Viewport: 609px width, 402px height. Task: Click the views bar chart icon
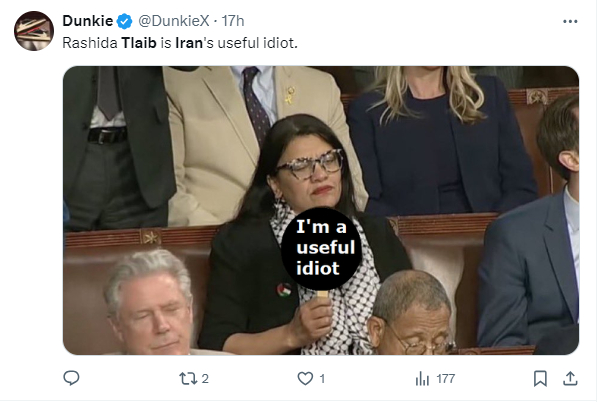(422, 379)
